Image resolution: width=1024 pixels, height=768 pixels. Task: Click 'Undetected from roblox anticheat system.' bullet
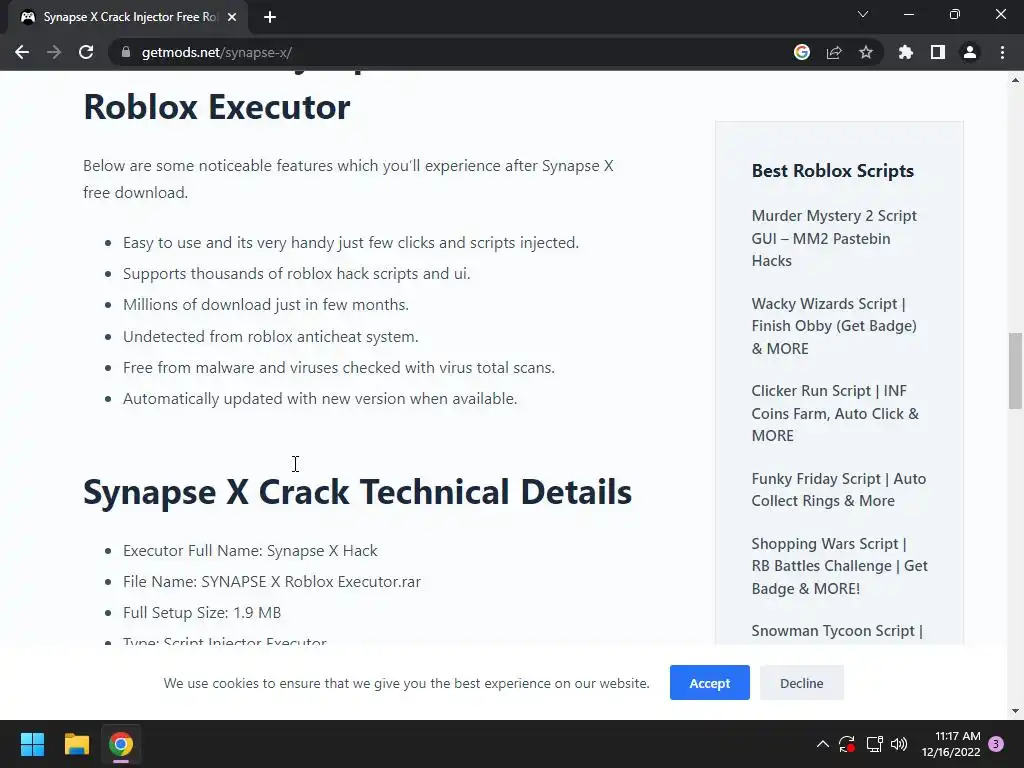click(270, 336)
